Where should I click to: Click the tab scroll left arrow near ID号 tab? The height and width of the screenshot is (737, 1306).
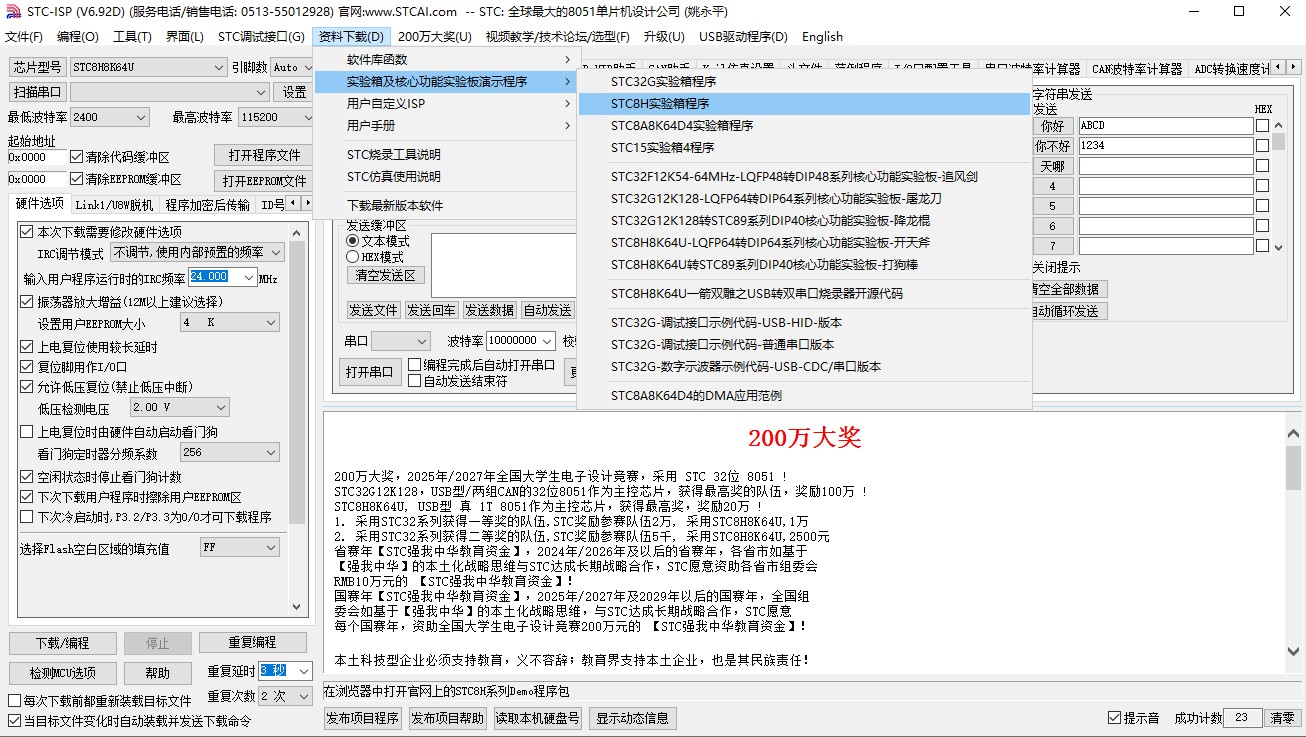293,203
